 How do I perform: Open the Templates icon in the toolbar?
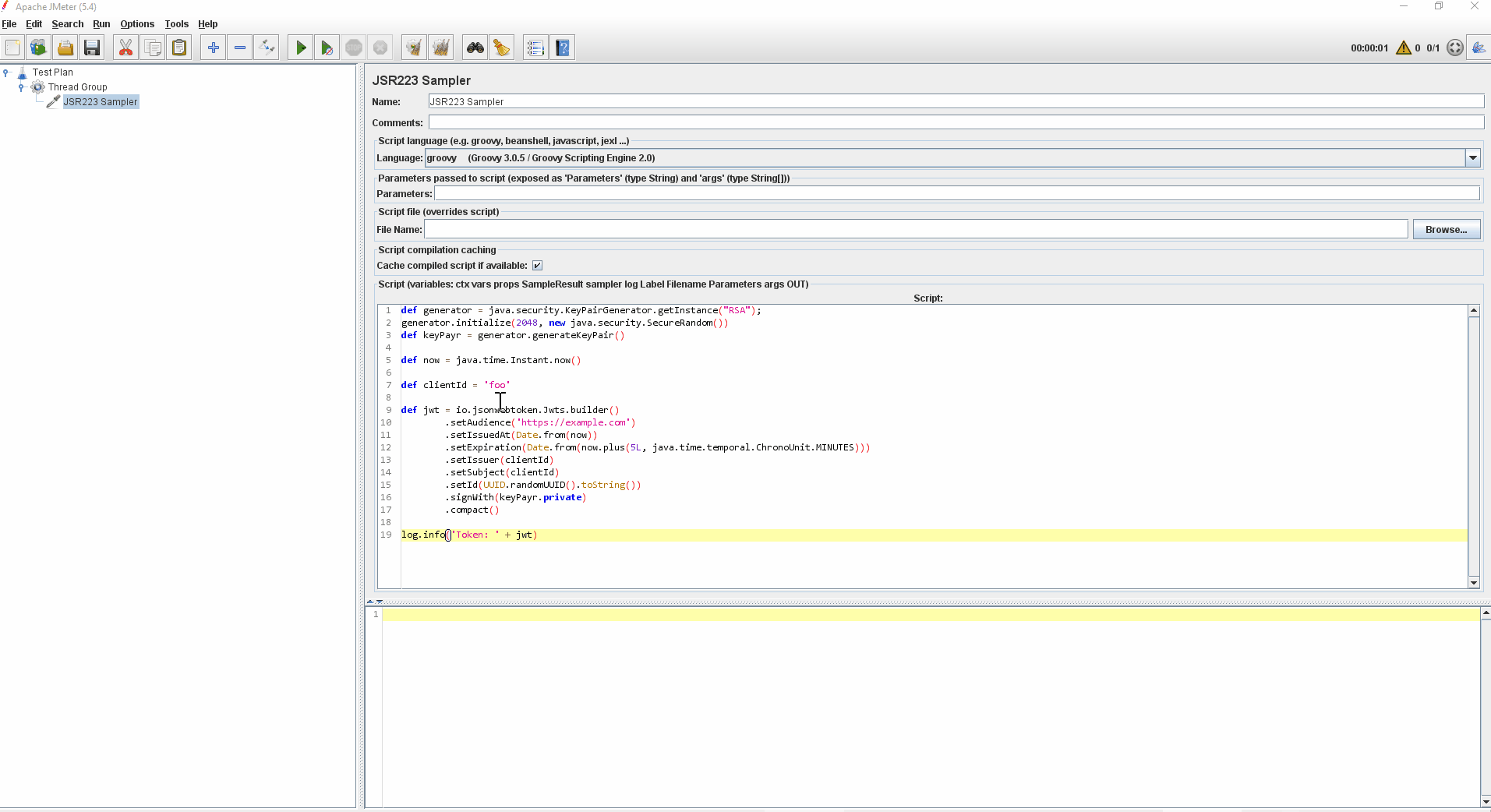pos(38,47)
